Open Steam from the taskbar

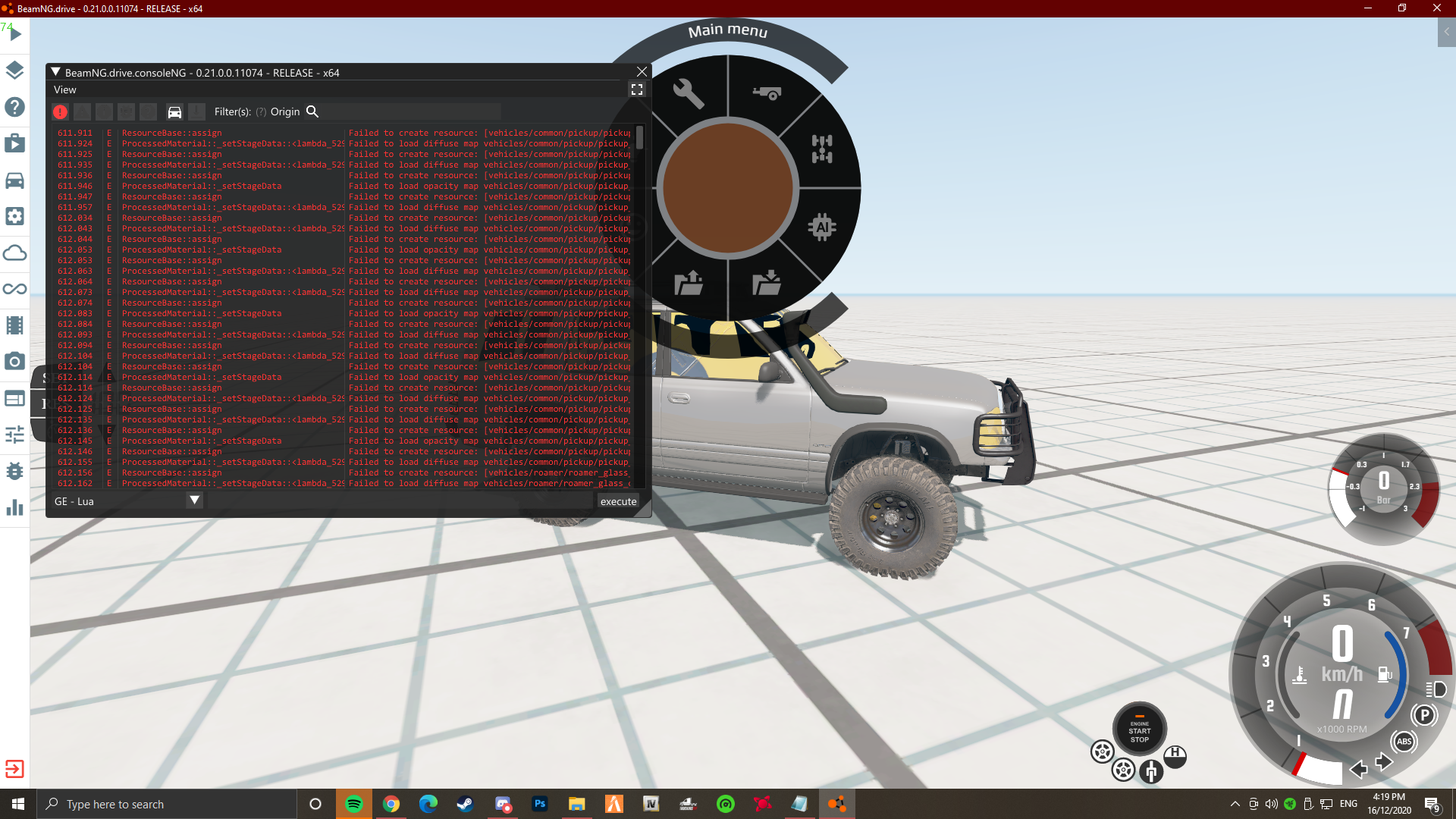pyautogui.click(x=465, y=804)
